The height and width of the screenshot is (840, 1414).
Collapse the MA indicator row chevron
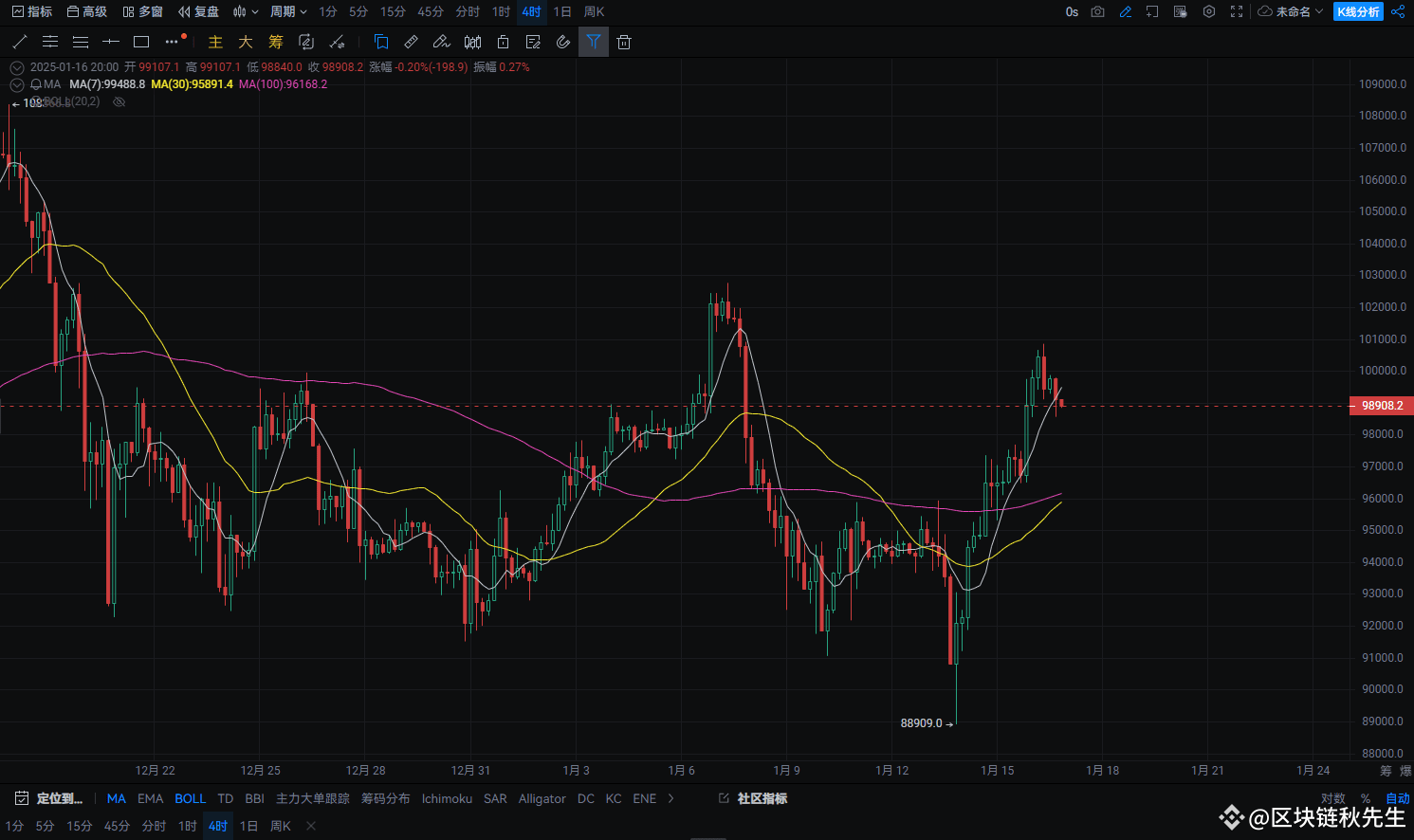tap(16, 84)
